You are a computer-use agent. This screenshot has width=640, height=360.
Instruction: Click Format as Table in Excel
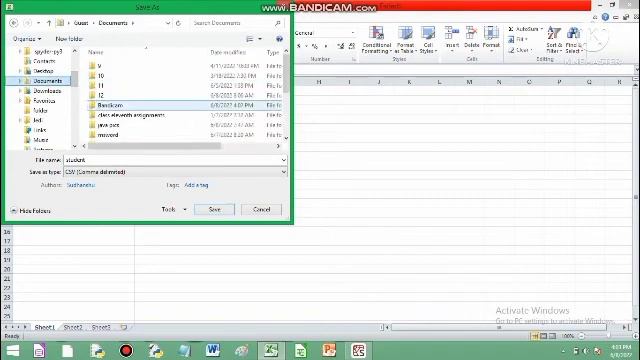(x=405, y=40)
